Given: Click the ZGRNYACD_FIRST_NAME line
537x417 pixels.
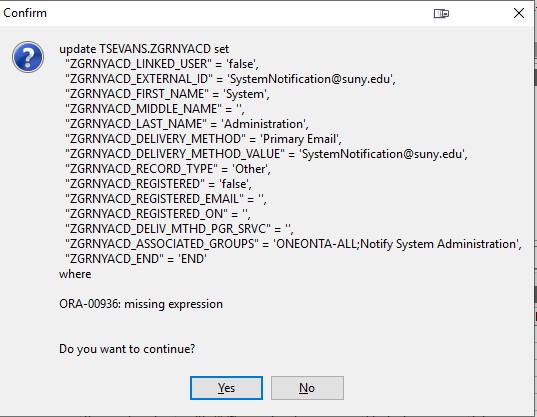Looking at the screenshot, I should pyautogui.click(x=167, y=94).
